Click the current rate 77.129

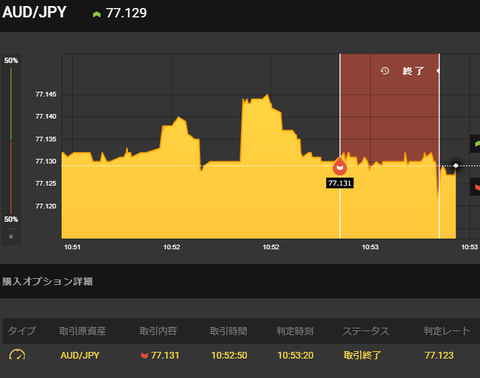coord(126,13)
